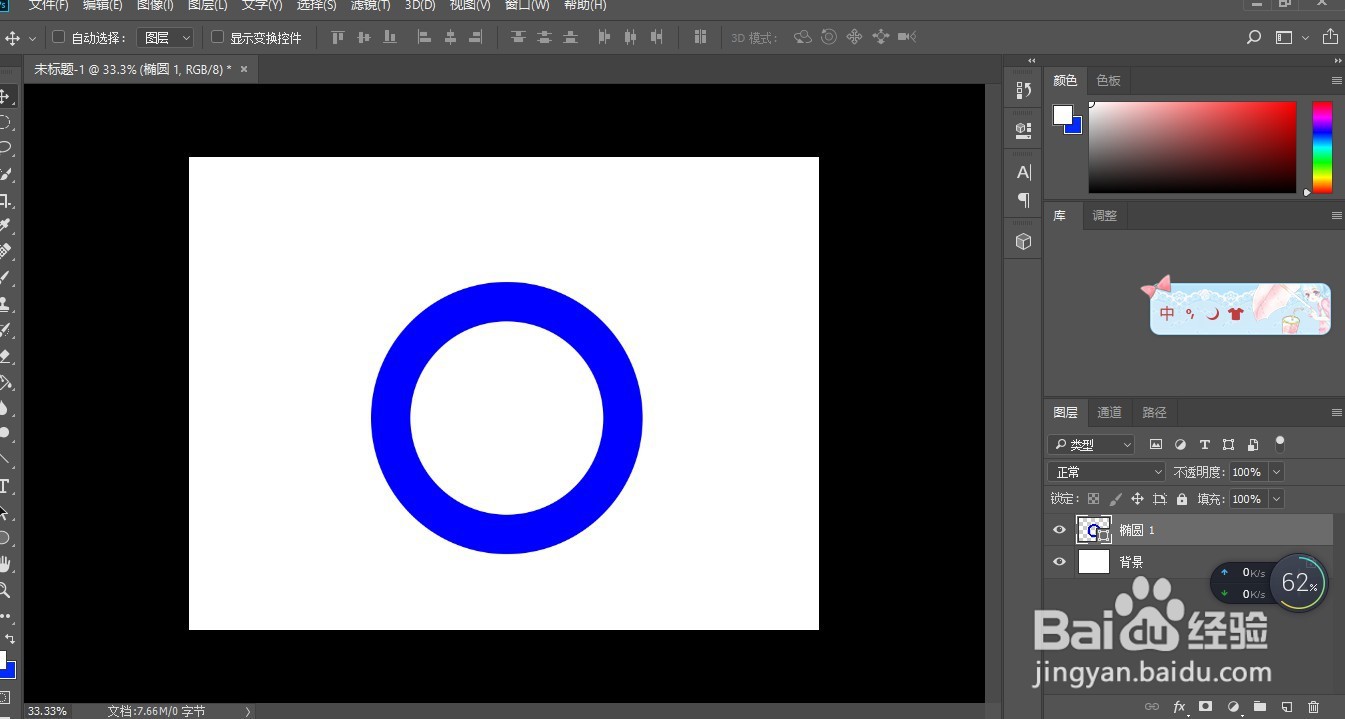The image size is (1345, 719).
Task: Open the 填充 fill dropdown arrow
Action: coord(1276,499)
